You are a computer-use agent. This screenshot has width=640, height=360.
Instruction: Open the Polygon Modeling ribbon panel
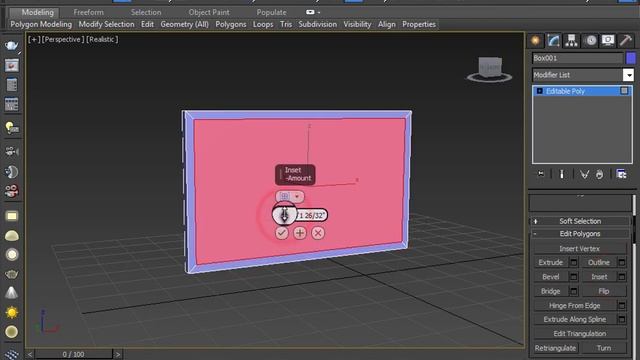(41, 24)
